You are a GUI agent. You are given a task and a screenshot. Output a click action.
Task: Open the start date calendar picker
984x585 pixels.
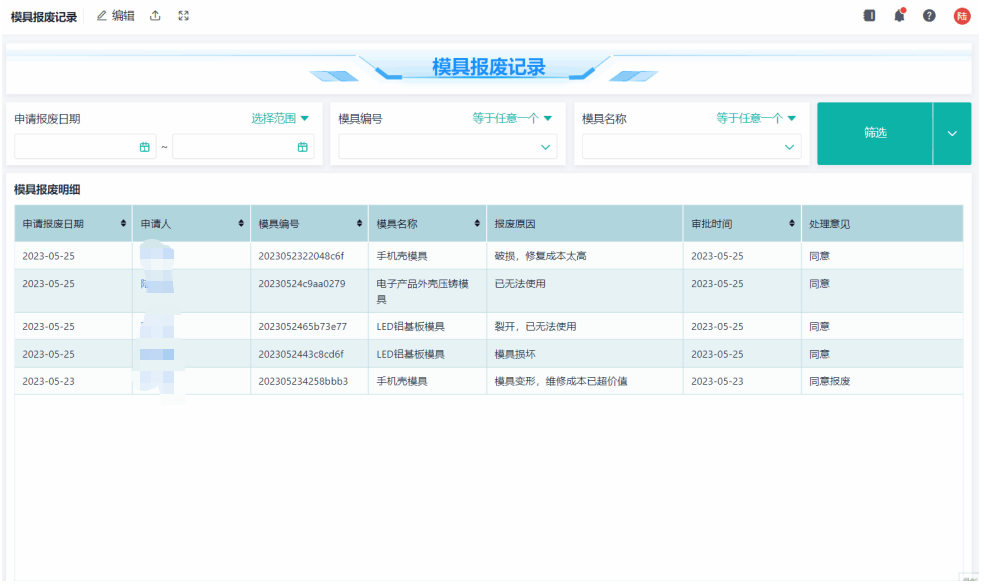tap(145, 147)
